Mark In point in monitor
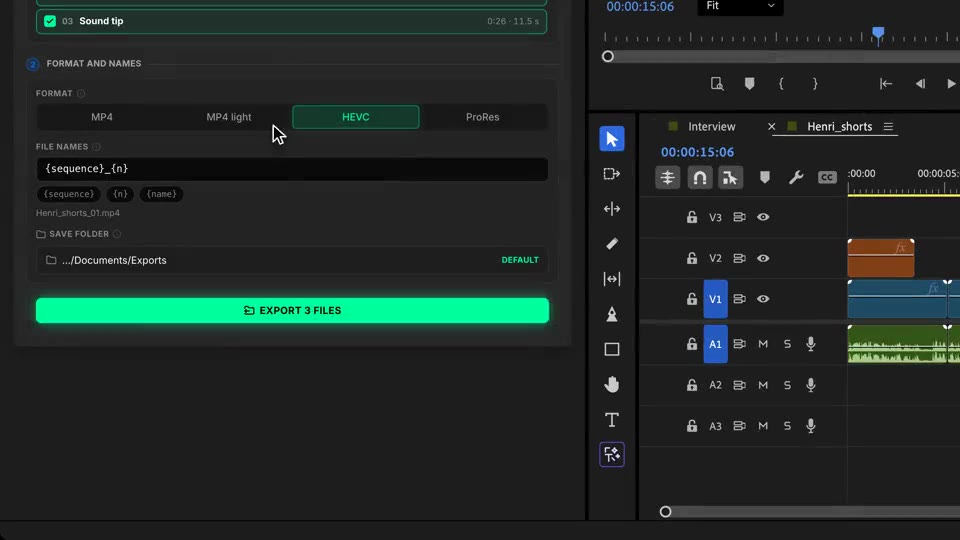 [781, 84]
